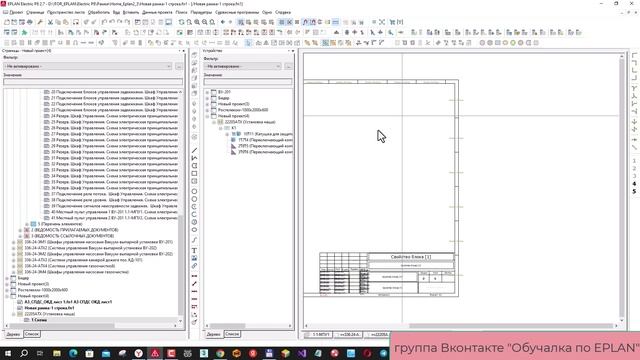Open the Справка menu
The image size is (640, 360).
point(283,12)
